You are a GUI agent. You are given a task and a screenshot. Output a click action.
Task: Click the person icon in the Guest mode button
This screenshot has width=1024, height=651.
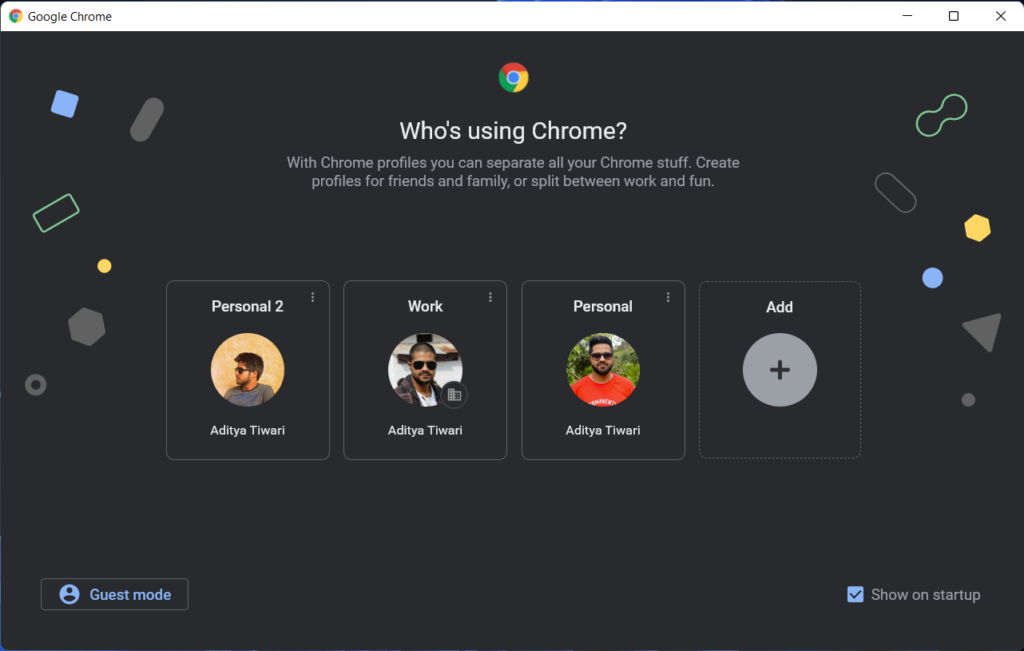[68, 594]
